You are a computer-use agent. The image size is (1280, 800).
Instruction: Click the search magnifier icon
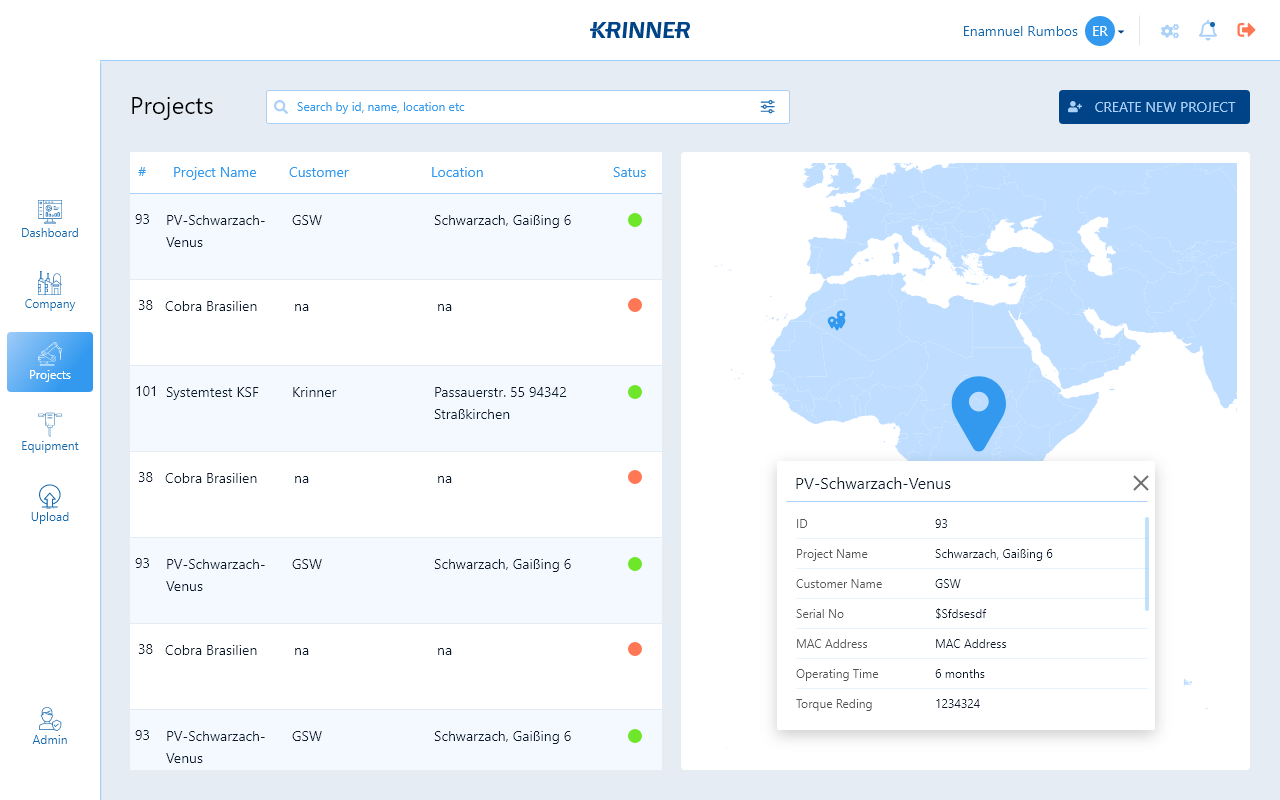(x=281, y=107)
